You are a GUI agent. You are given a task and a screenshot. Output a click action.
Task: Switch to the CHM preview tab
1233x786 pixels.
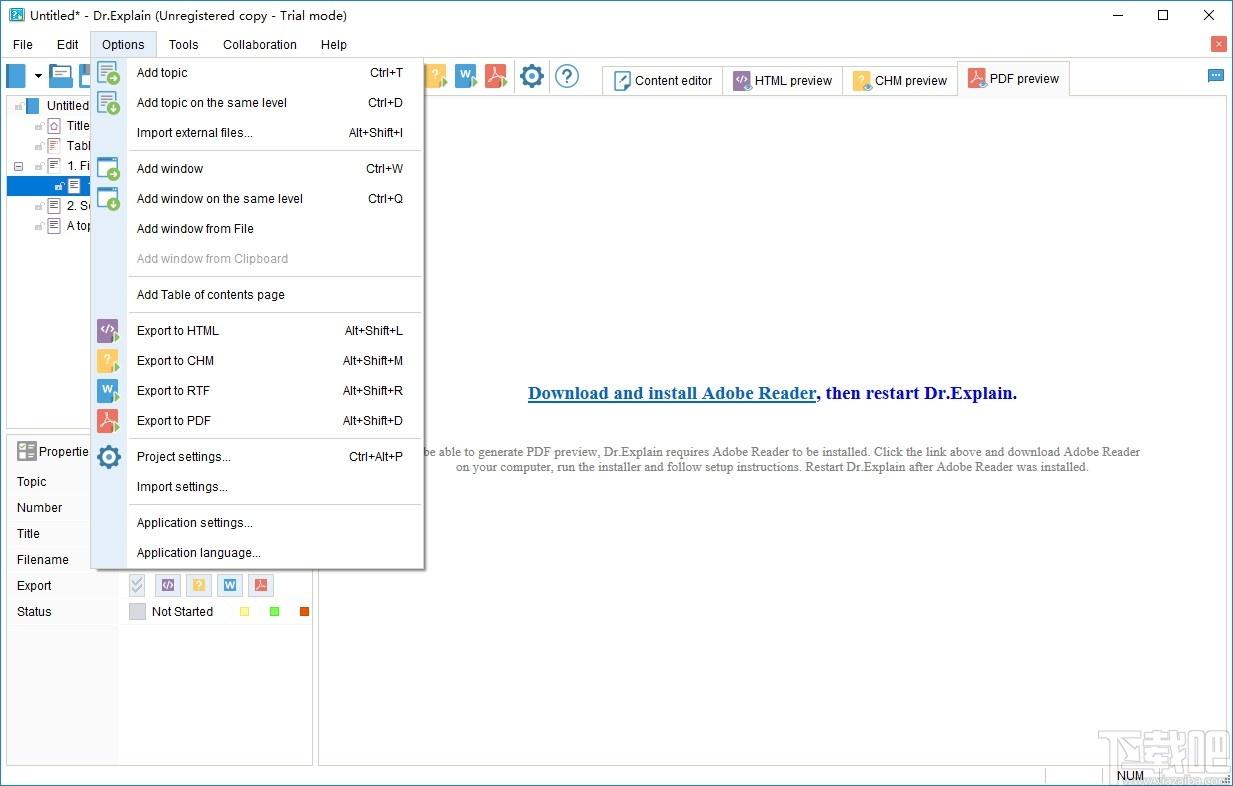899,81
